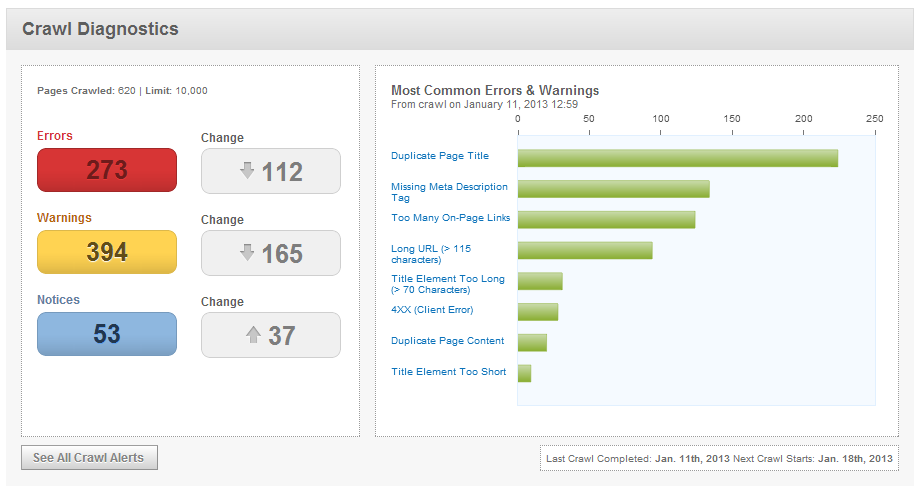Click the blue Notices count 53 badge

(107, 334)
